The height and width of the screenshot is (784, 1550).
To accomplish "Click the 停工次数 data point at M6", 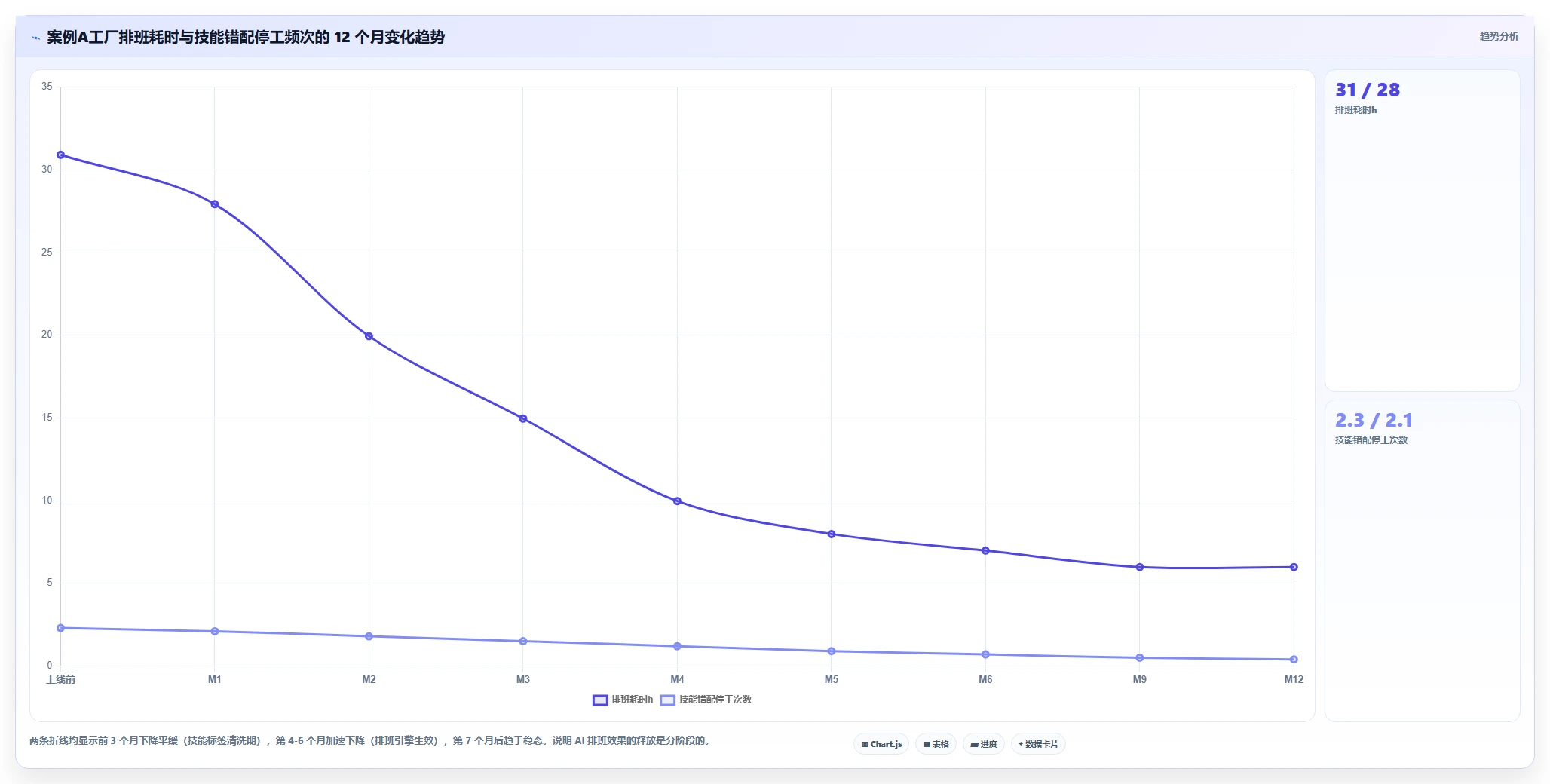I will point(985,654).
